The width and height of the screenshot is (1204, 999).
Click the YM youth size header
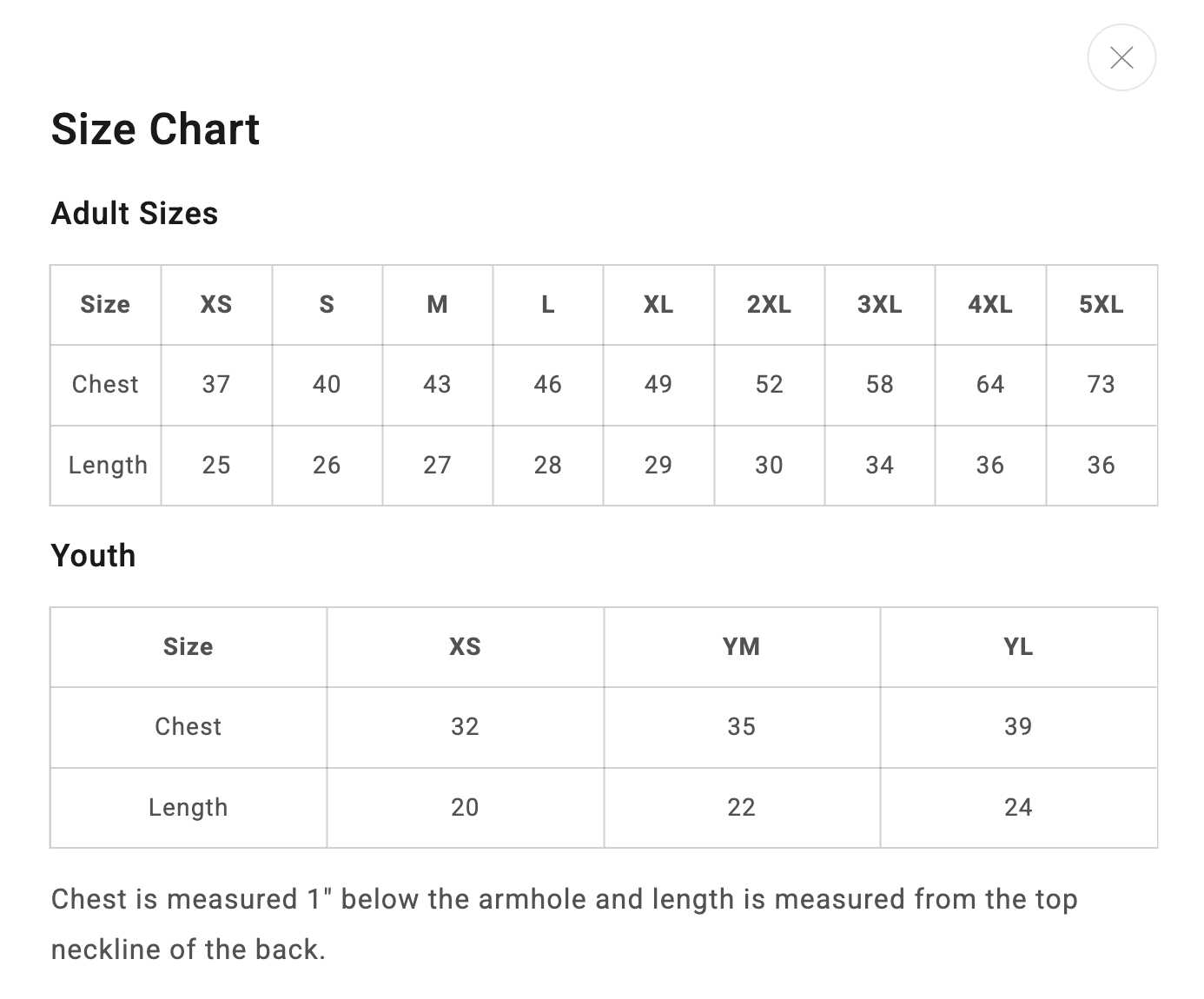[741, 647]
